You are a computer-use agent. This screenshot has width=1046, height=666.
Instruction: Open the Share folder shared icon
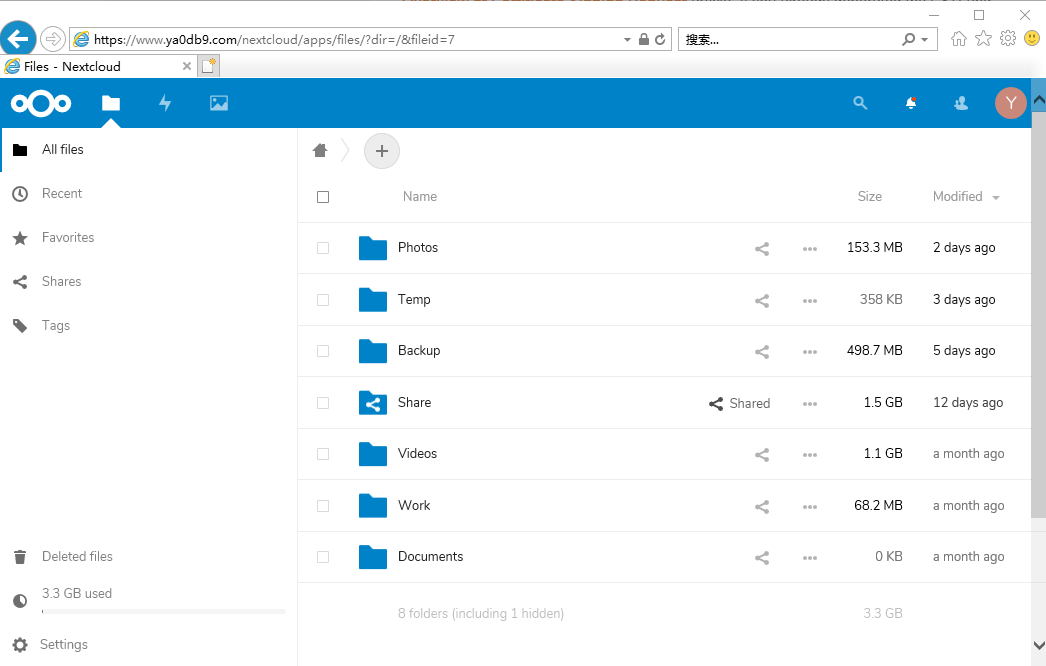[x=373, y=403]
